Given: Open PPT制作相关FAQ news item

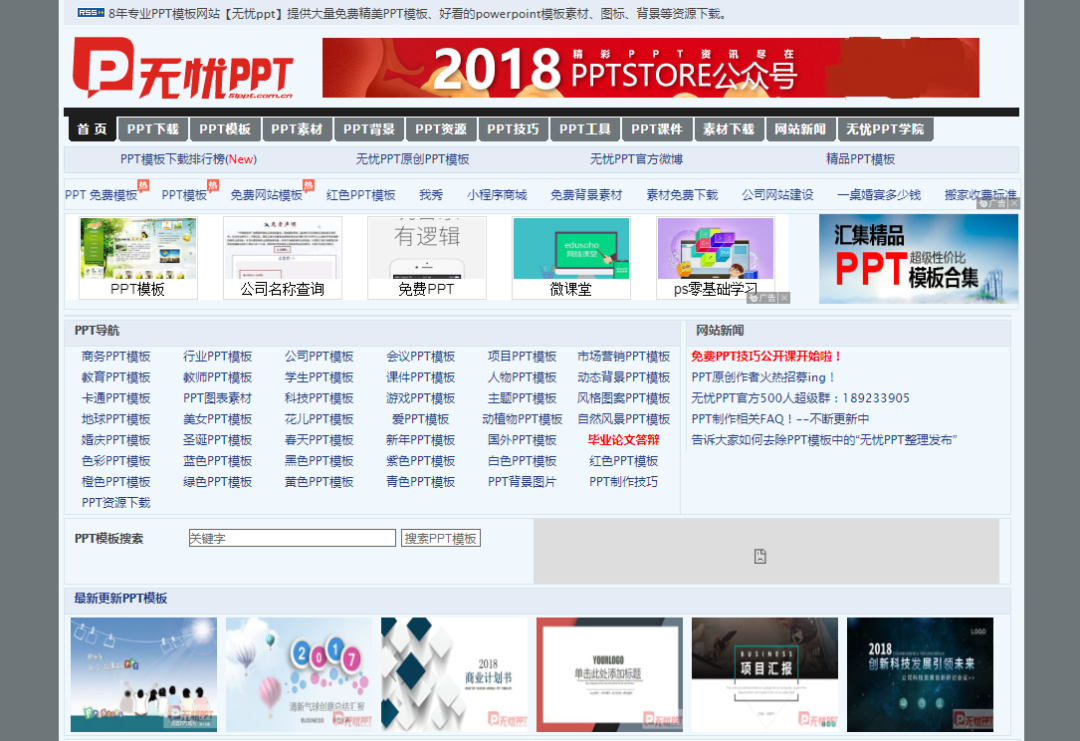Looking at the screenshot, I should [x=780, y=419].
